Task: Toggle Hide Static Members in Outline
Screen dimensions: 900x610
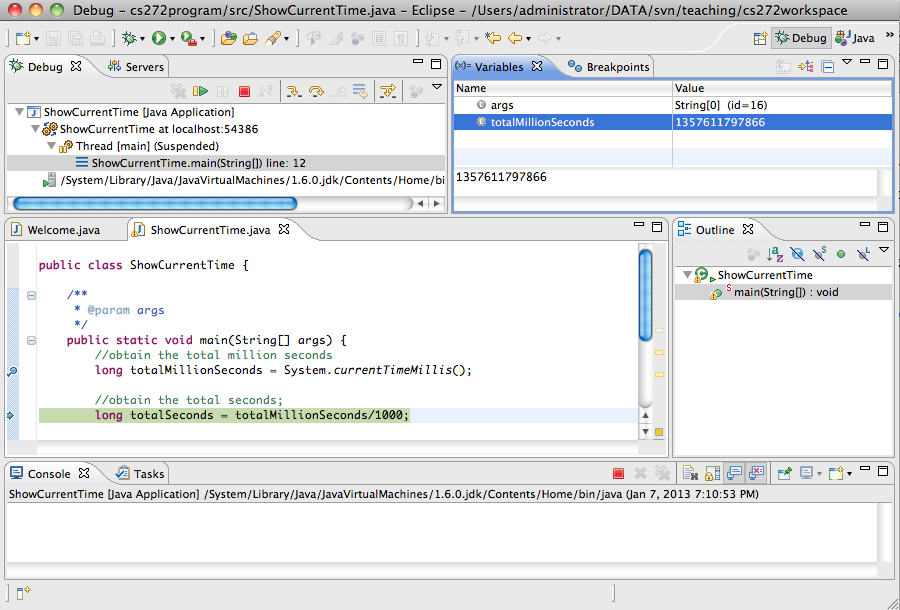Action: [819, 254]
